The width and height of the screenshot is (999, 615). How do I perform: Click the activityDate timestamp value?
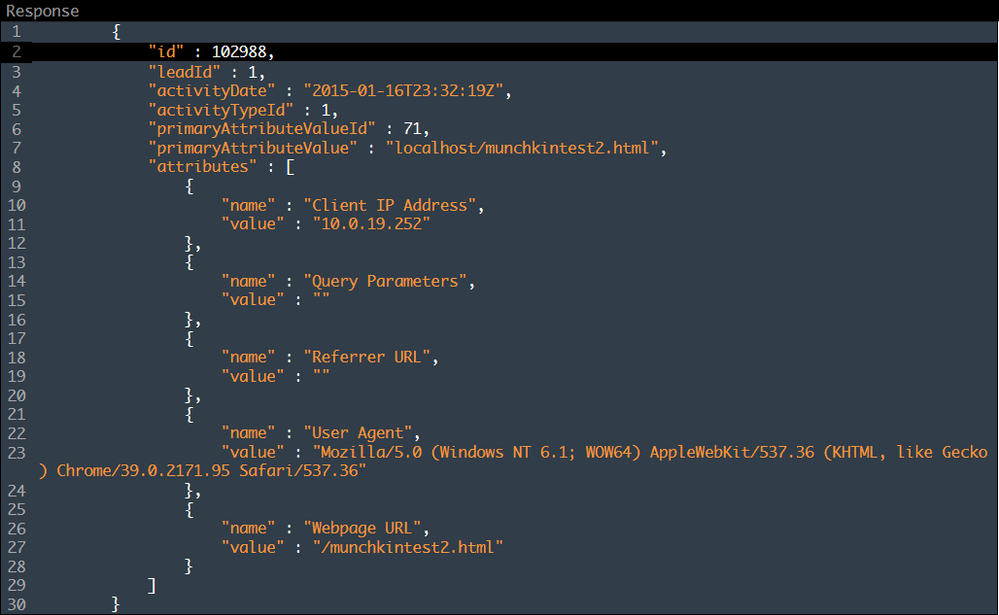(x=403, y=91)
